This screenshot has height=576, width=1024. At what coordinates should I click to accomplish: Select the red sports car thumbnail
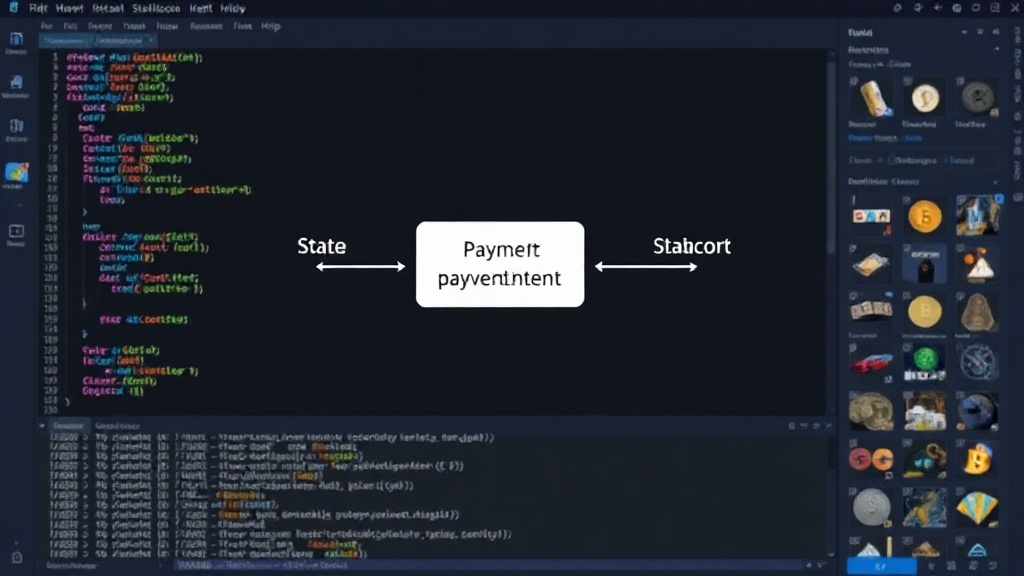872,363
